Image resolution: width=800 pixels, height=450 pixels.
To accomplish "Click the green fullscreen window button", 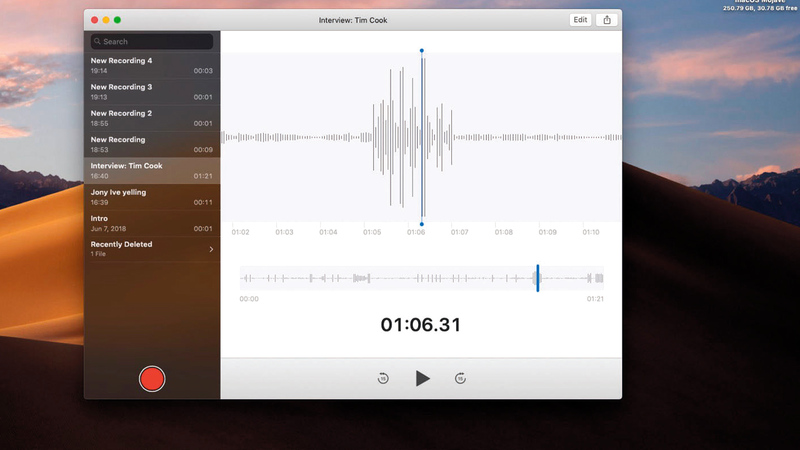I will pos(117,20).
